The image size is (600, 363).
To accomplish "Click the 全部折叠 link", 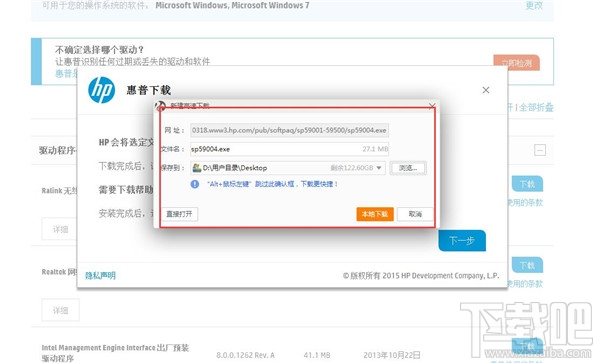I will [536, 107].
